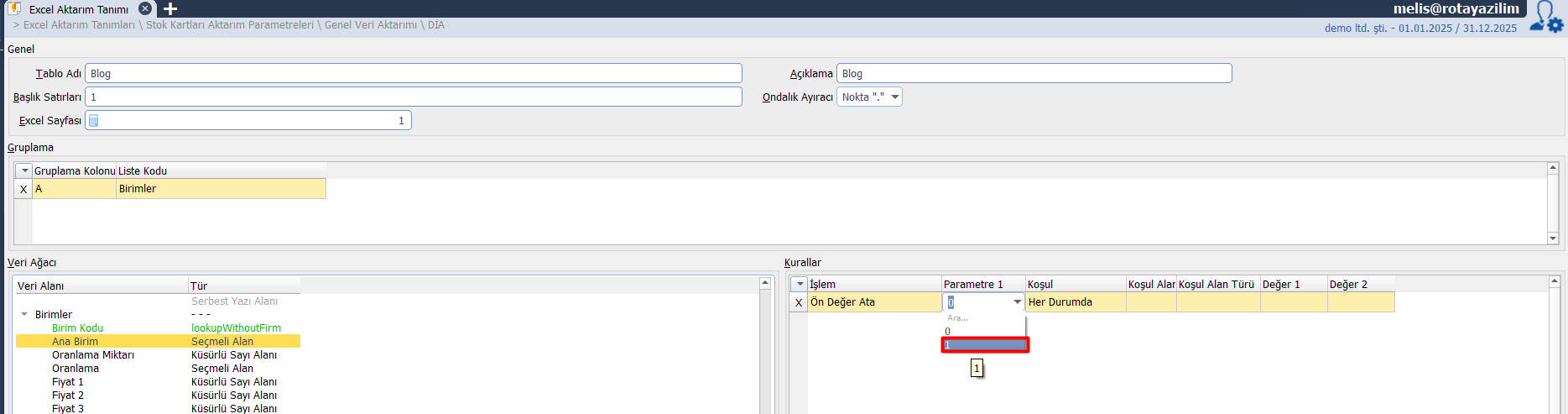Open the Kurallar grid menu arrow
The height and width of the screenshot is (414, 1568).
click(800, 285)
